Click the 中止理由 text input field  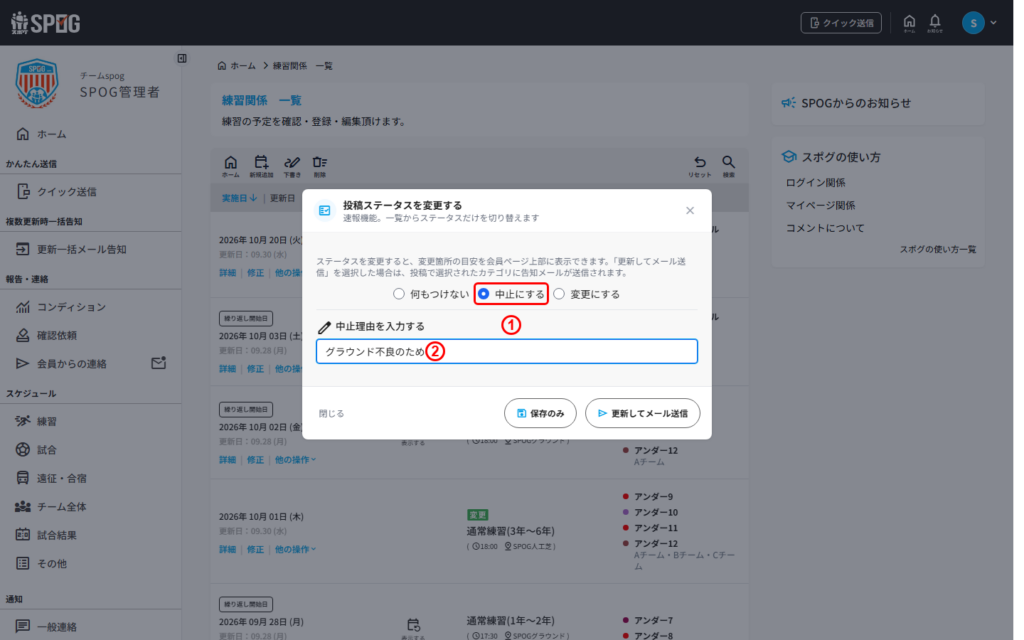pos(507,351)
